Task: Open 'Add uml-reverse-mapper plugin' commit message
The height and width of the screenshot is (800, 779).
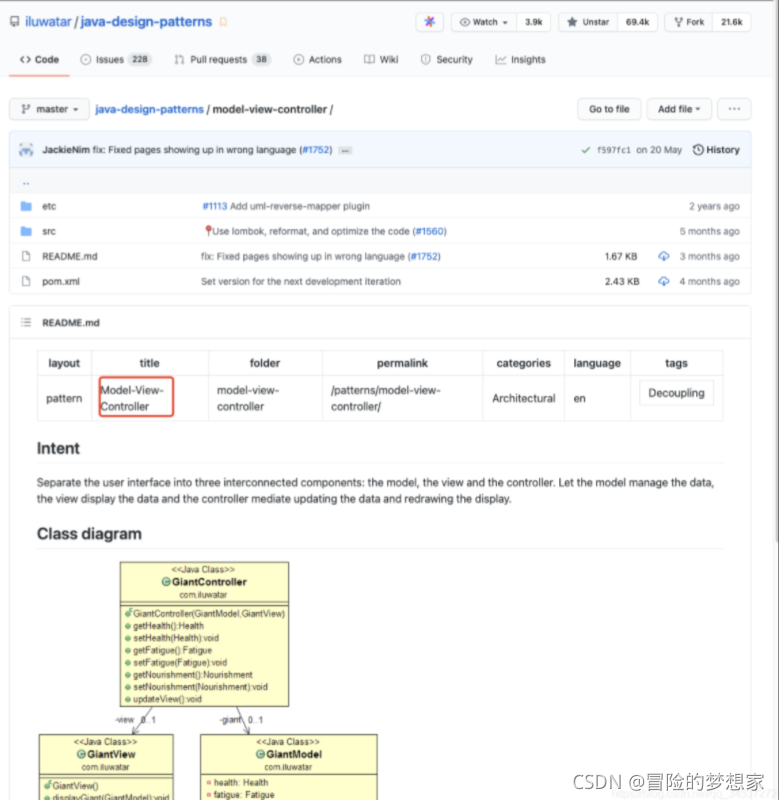Action: click(300, 206)
